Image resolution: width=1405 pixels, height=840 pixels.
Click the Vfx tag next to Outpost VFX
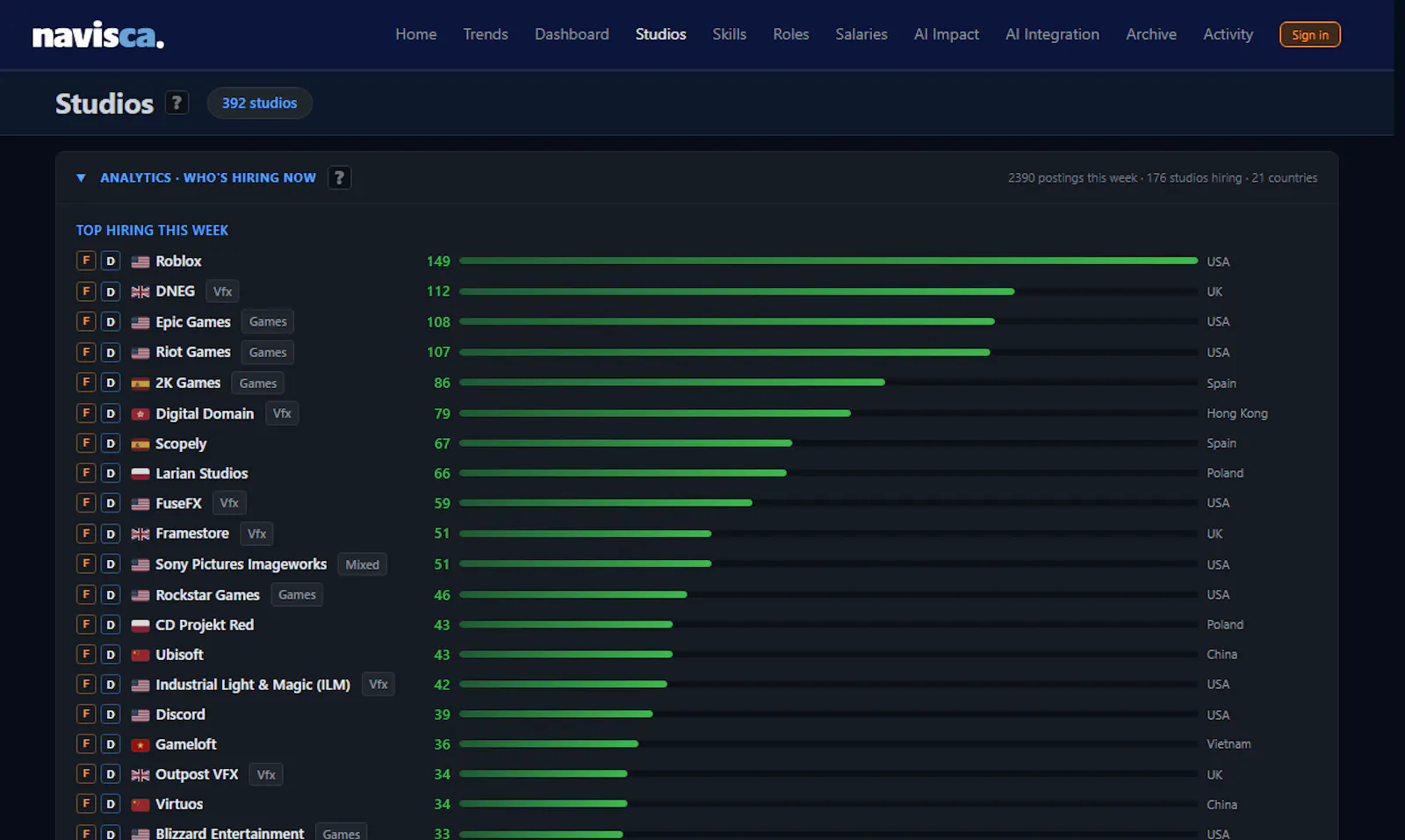click(266, 774)
